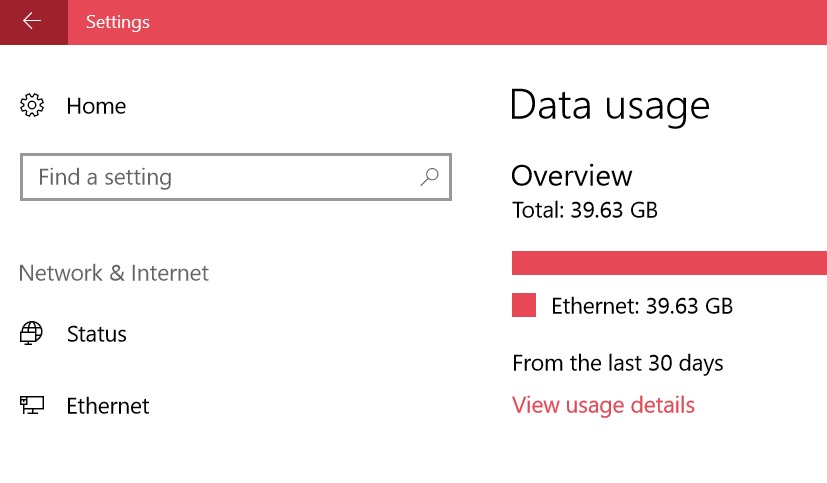827x483 pixels.
Task: Select the Ethernet monitor icon
Action: [32, 405]
